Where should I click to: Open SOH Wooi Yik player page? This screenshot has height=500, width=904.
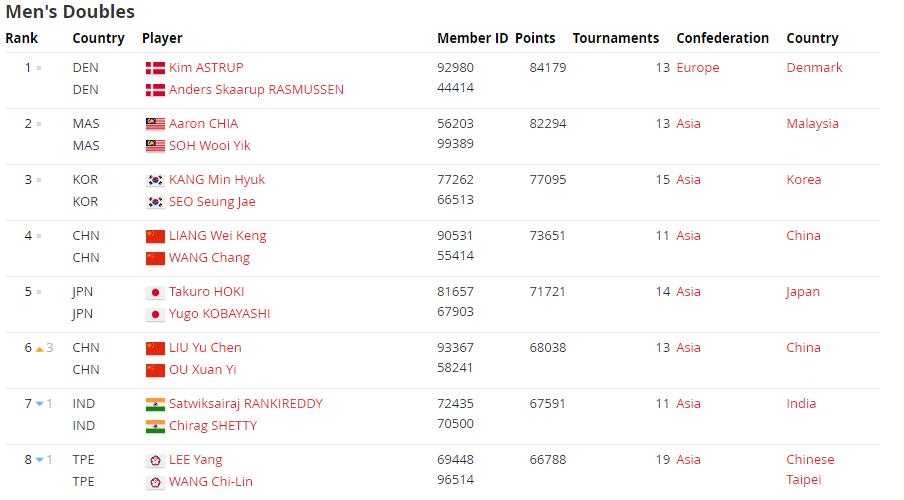click(x=209, y=145)
